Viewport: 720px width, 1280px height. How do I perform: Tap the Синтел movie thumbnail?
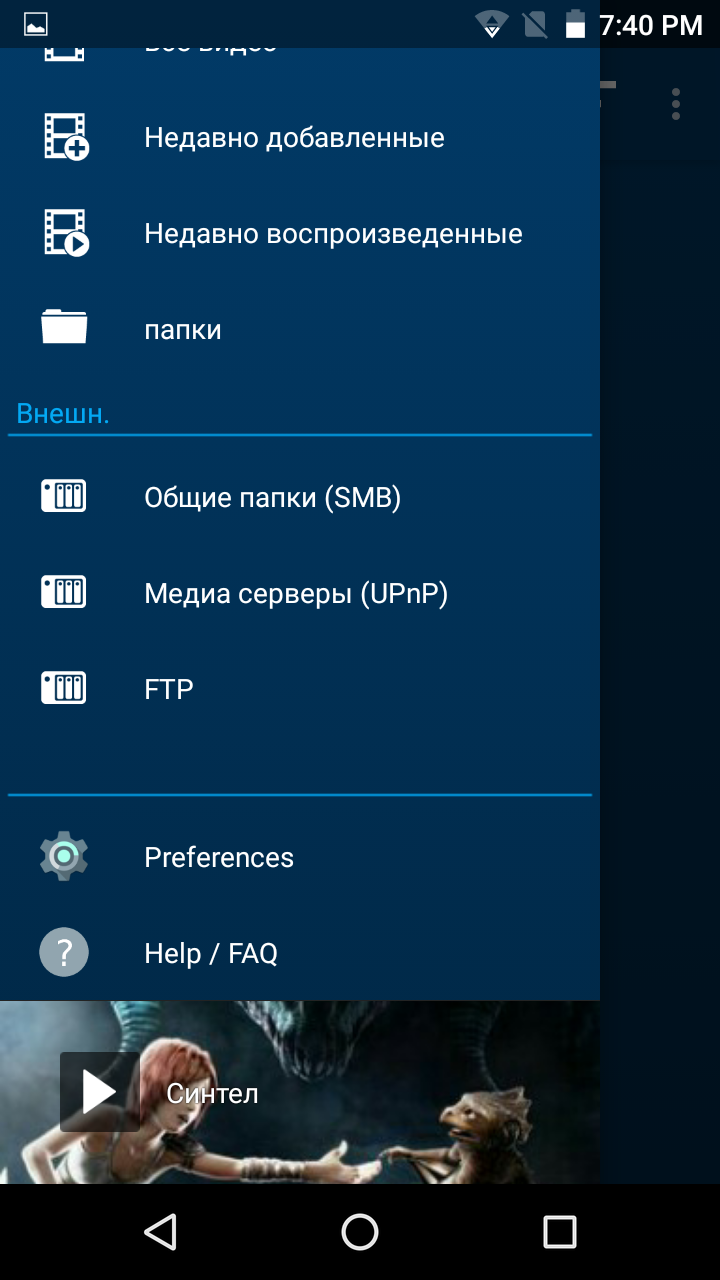coord(300,1092)
